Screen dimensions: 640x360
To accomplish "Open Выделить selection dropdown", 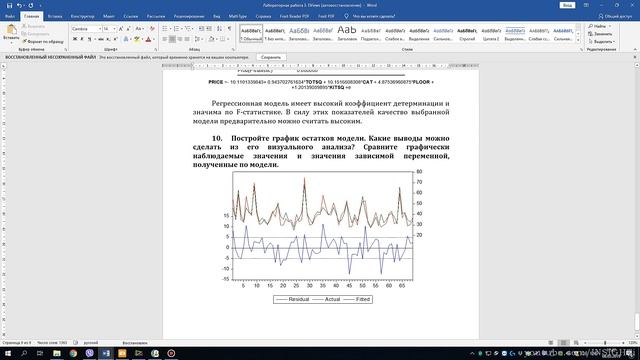I will (601, 42).
